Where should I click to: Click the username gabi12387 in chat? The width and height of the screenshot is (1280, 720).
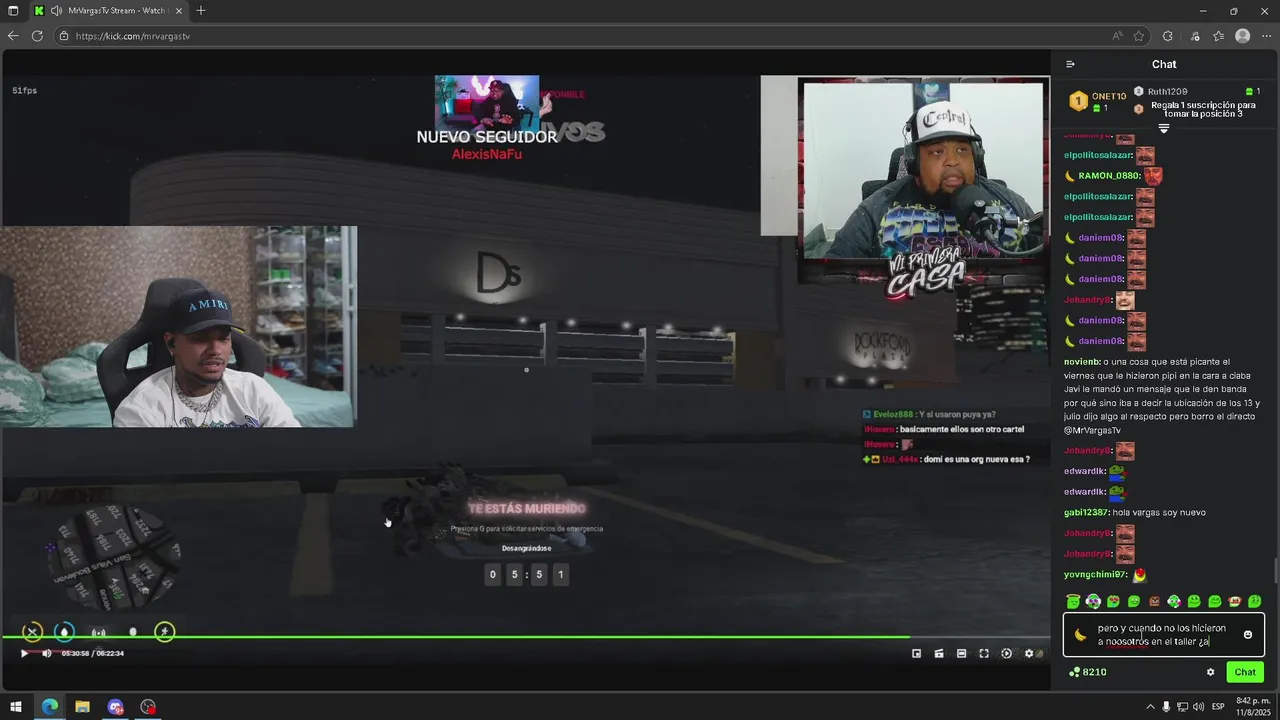click(1086, 513)
